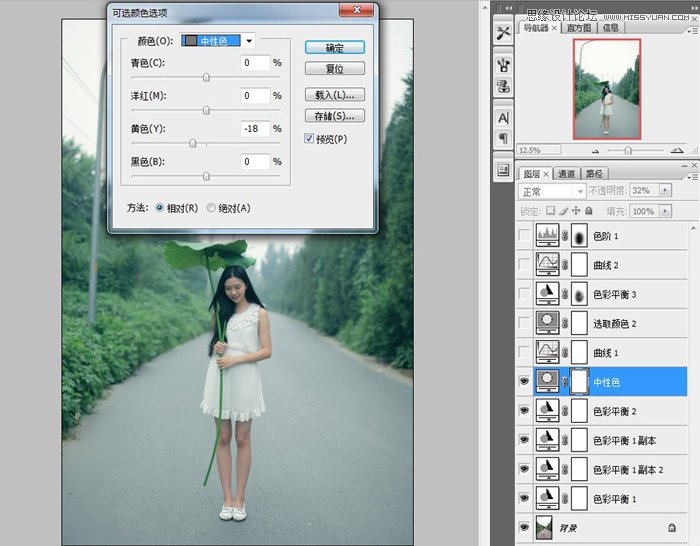Screen dimensions: 700x546
Task: Click the 色阶 1 layer mask thumbnail
Action: (x=579, y=235)
